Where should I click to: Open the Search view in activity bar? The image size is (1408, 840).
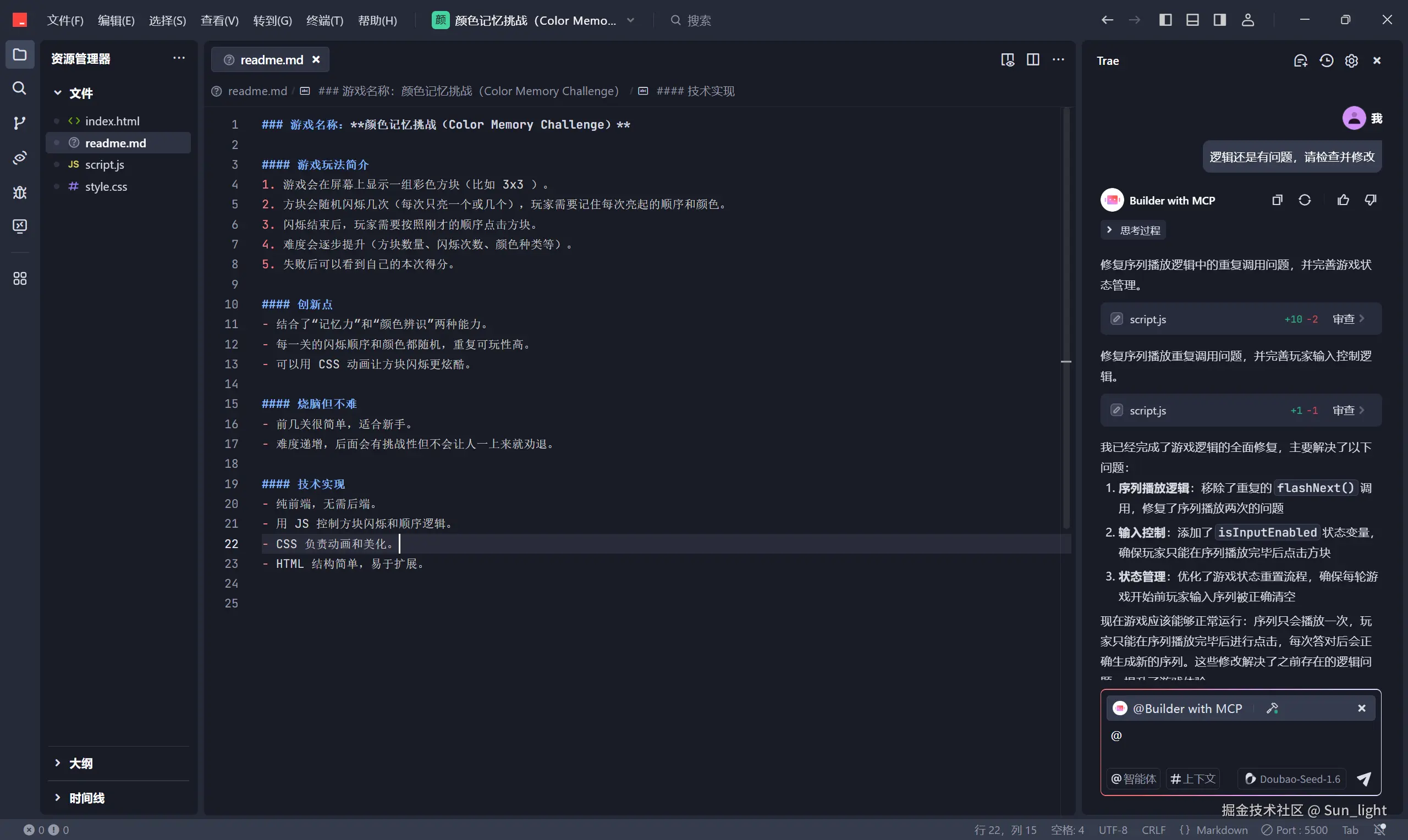19,89
